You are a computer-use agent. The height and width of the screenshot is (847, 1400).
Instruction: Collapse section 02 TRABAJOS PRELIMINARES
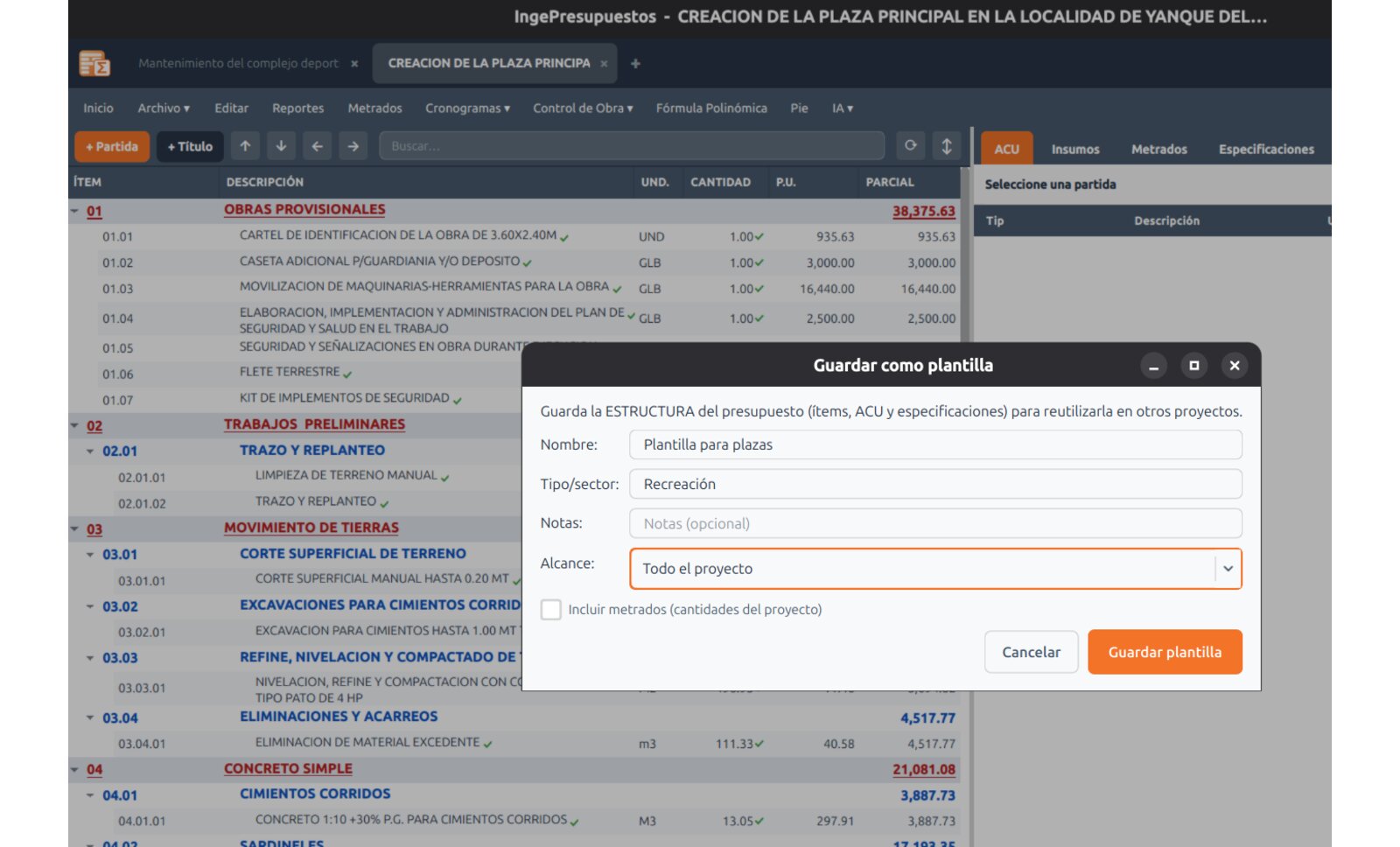click(x=74, y=426)
